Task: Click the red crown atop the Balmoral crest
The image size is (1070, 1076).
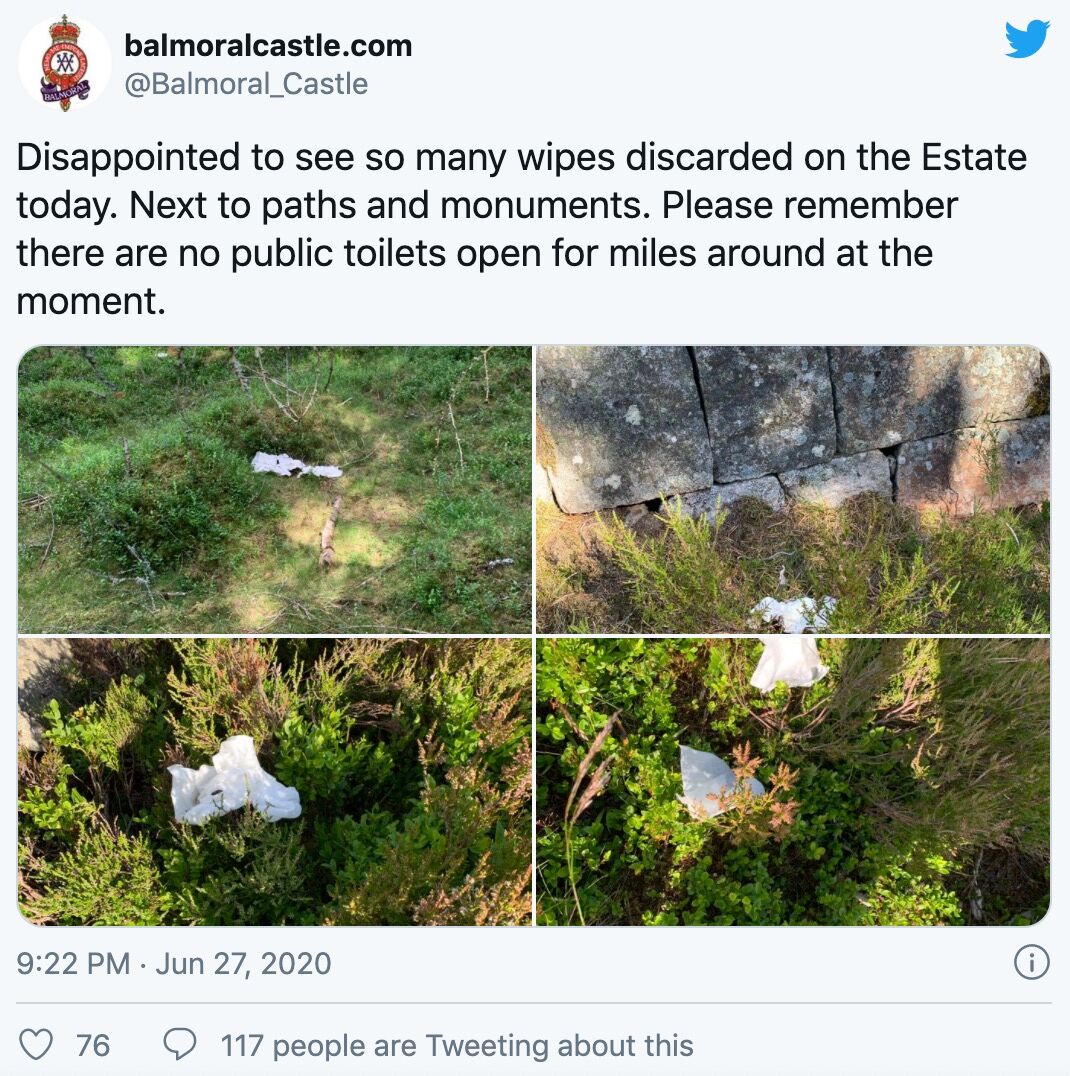Action: click(65, 30)
